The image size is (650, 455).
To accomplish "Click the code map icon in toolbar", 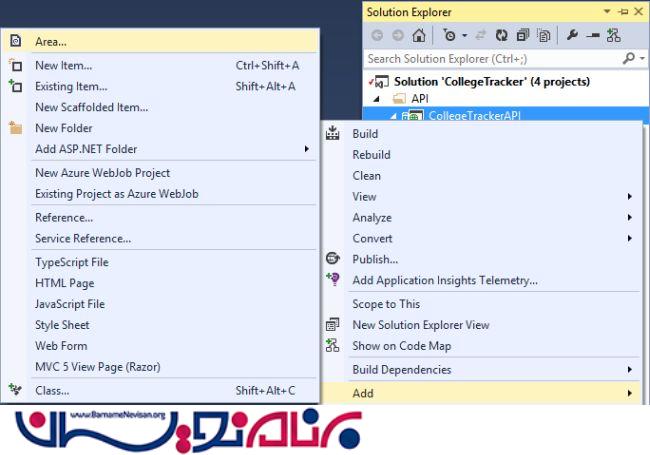I will [x=613, y=36].
